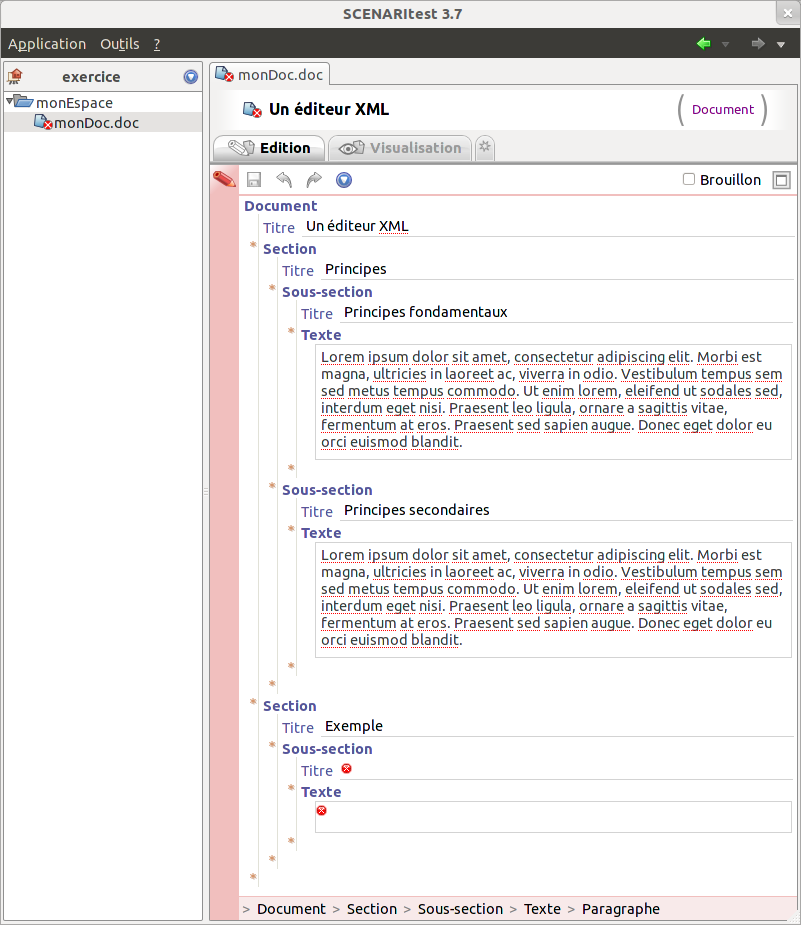Click the red error icon in the empty Texte box

coord(321,811)
